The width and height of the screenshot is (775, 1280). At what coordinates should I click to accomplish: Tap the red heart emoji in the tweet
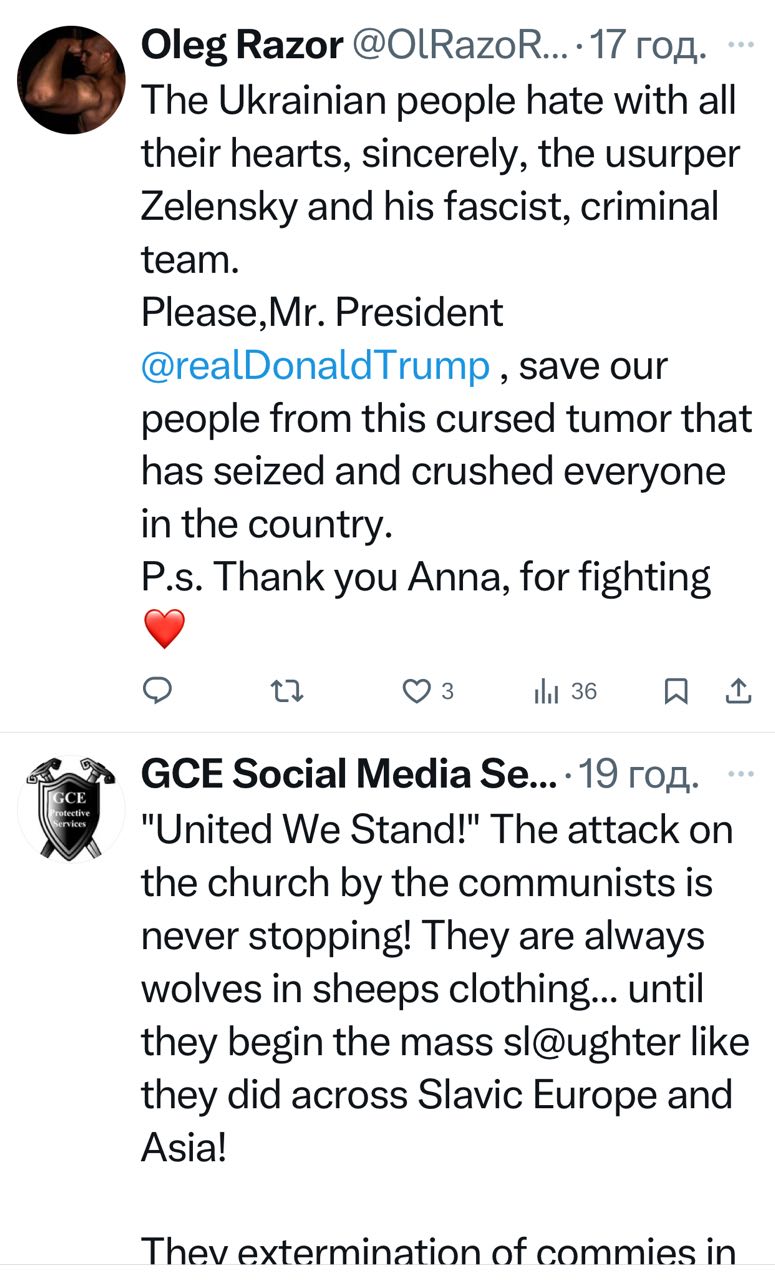coord(165,630)
